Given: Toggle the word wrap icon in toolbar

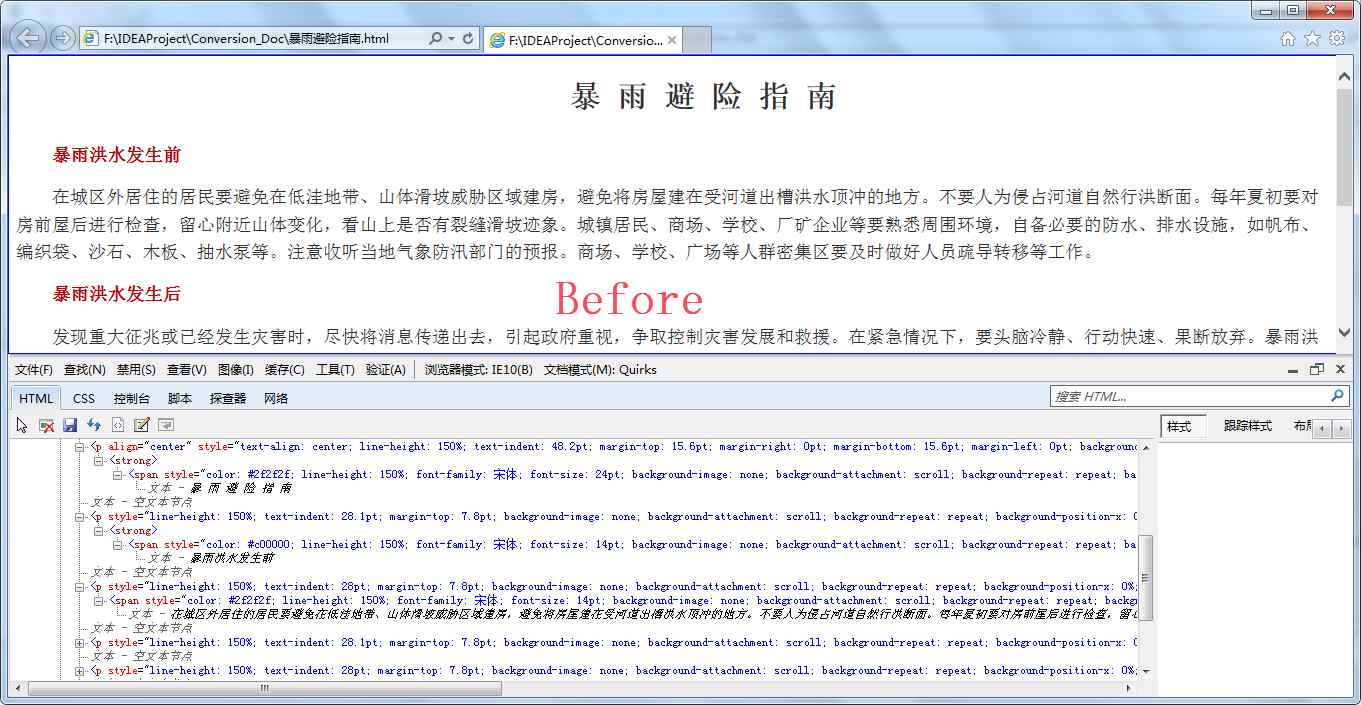Looking at the screenshot, I should (x=166, y=425).
